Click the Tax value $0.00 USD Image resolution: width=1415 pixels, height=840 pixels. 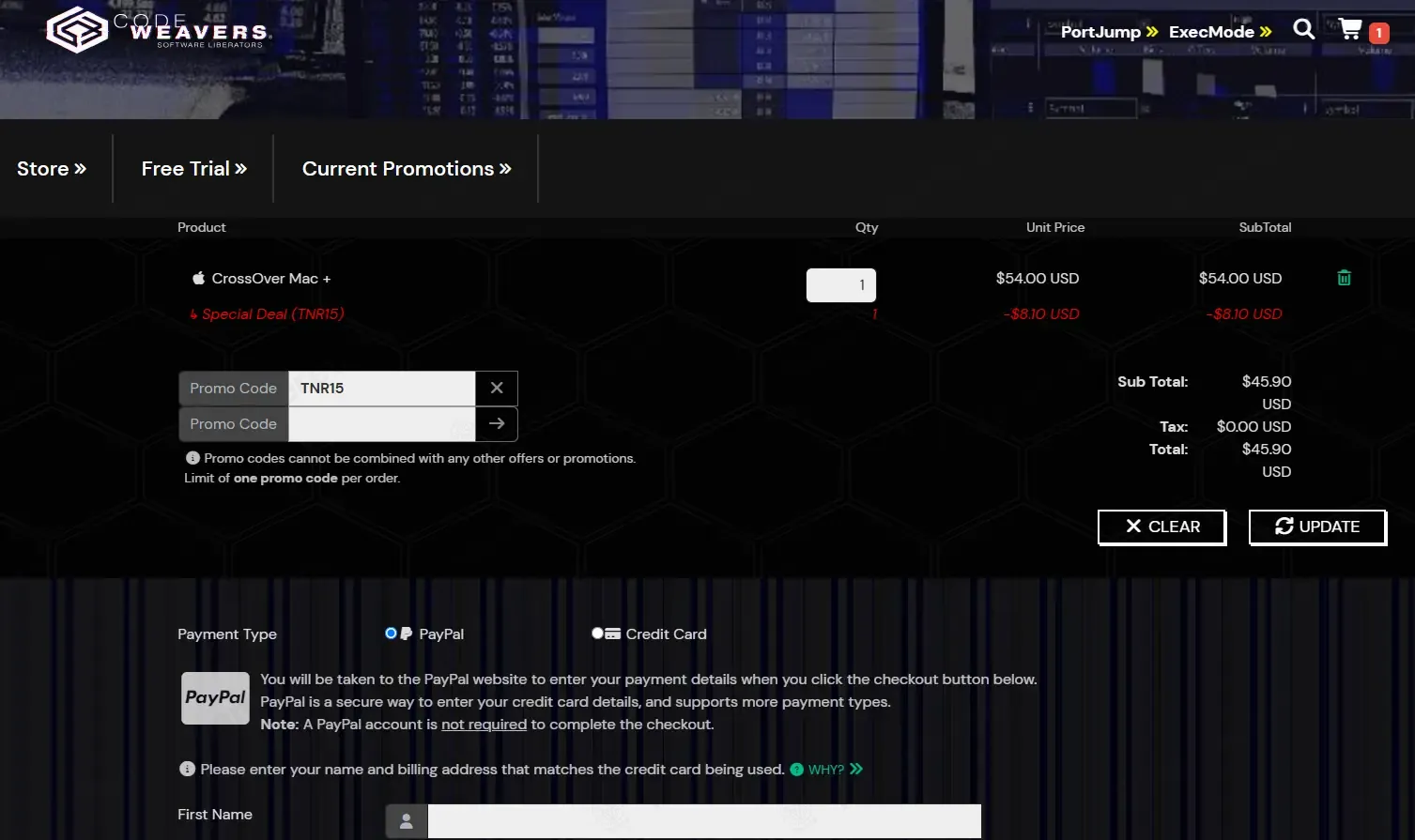(x=1254, y=427)
